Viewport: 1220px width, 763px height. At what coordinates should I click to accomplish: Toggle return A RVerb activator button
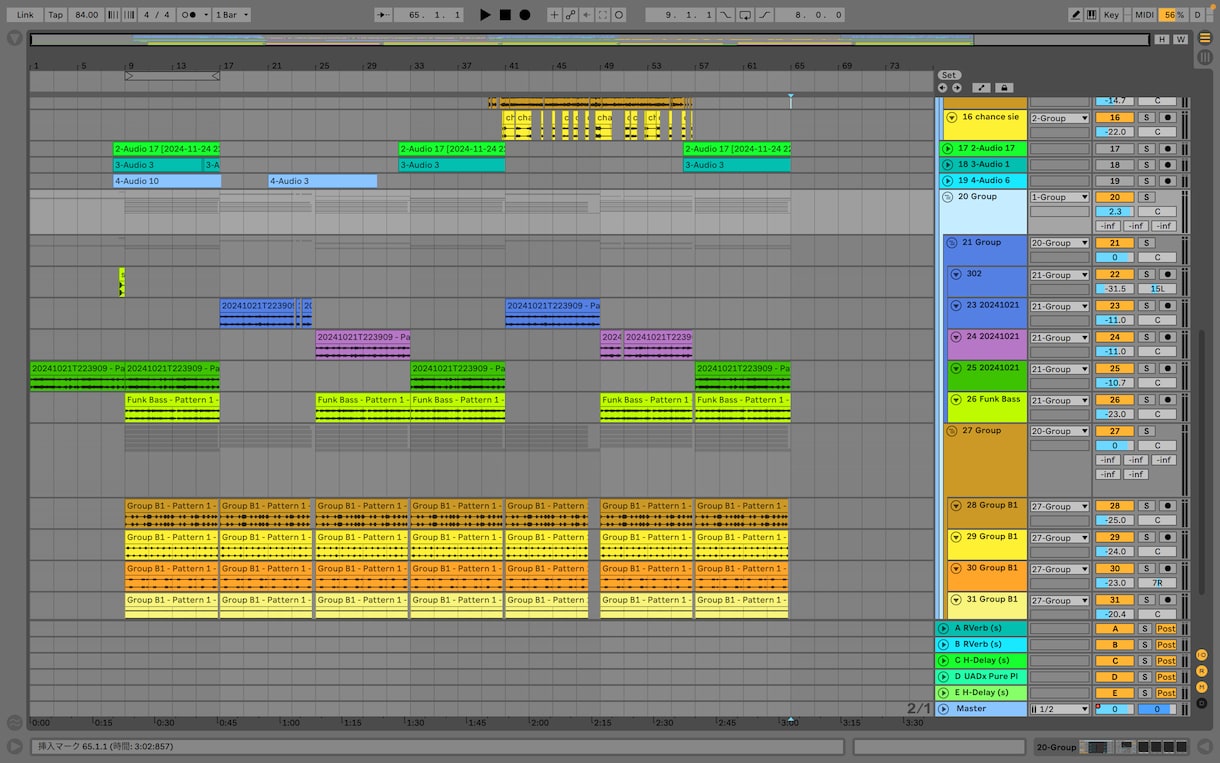click(1114, 629)
